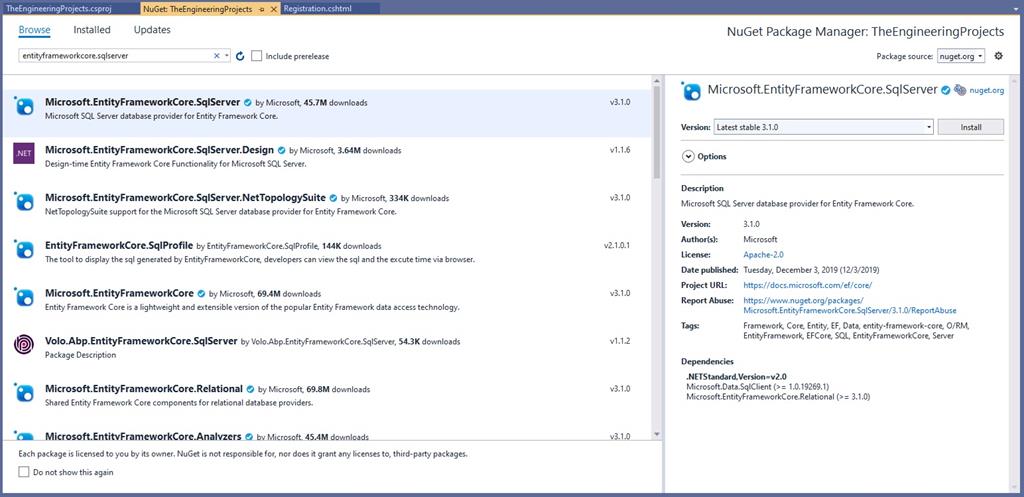
Task: Refresh the package search results
Action: point(240,56)
